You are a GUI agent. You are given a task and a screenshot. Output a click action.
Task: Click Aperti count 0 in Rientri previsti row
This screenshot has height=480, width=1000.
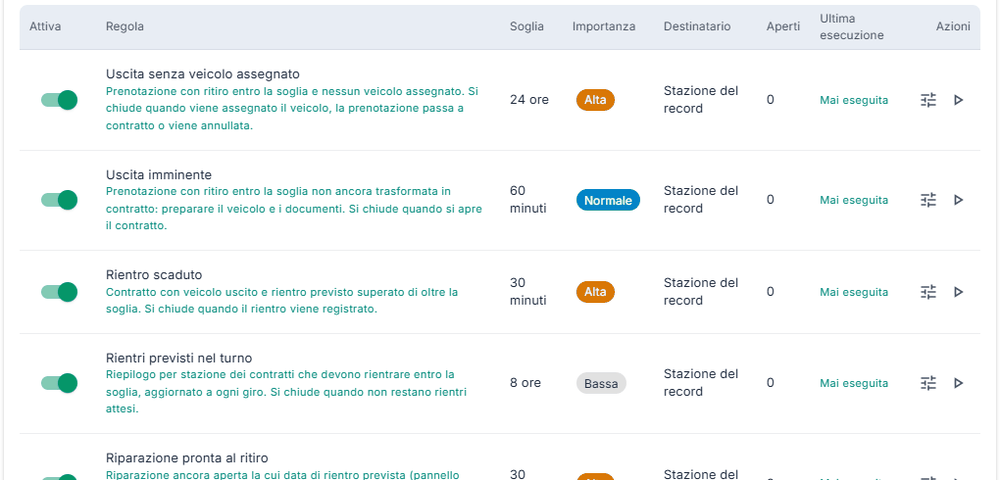pyautogui.click(x=770, y=383)
